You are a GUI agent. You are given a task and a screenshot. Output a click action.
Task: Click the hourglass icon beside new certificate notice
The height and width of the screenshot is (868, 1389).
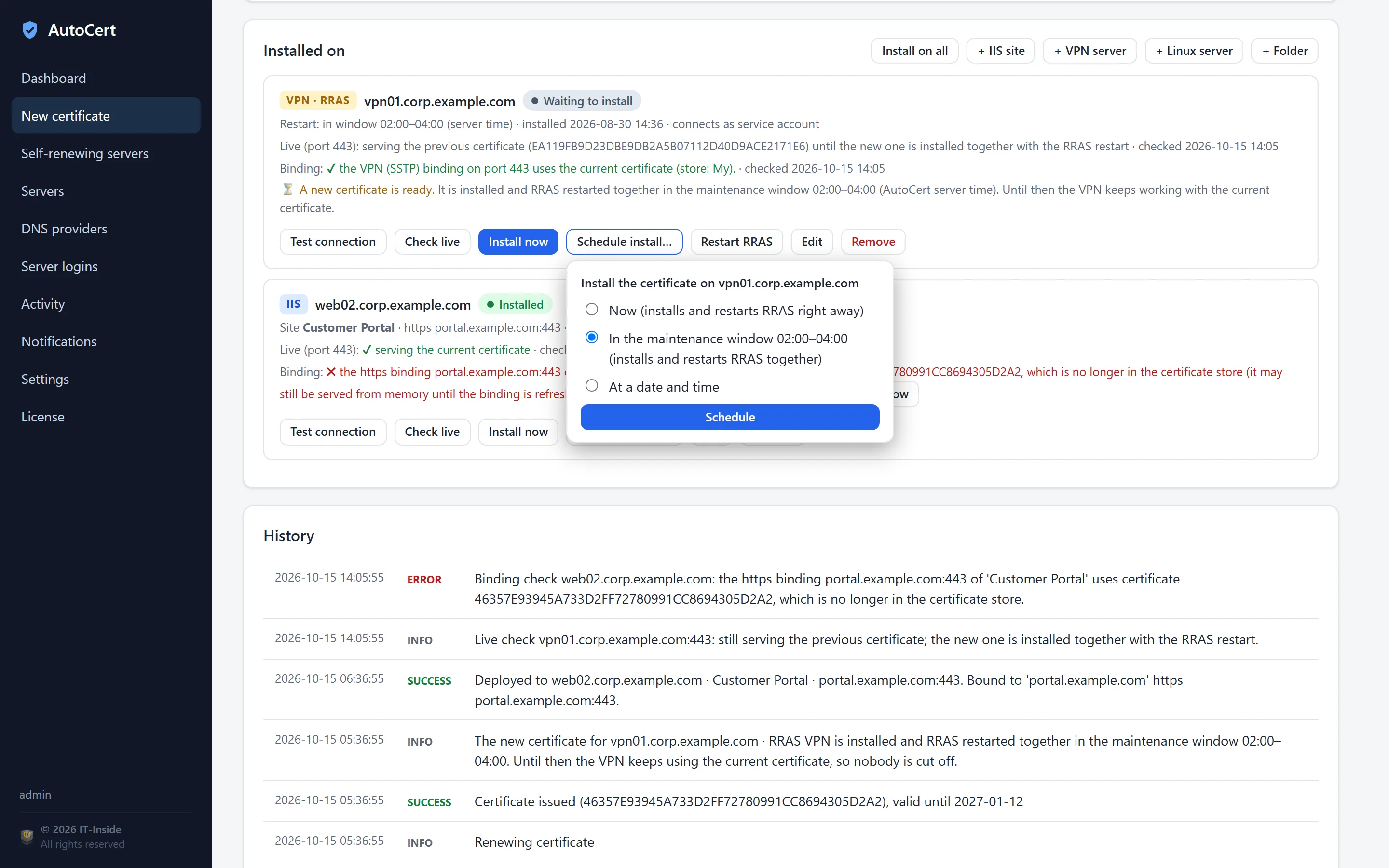(x=287, y=190)
